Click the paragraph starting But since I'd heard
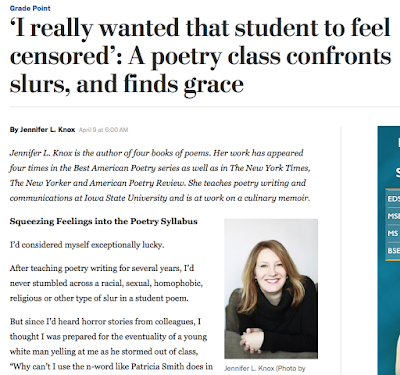 pos(111,344)
